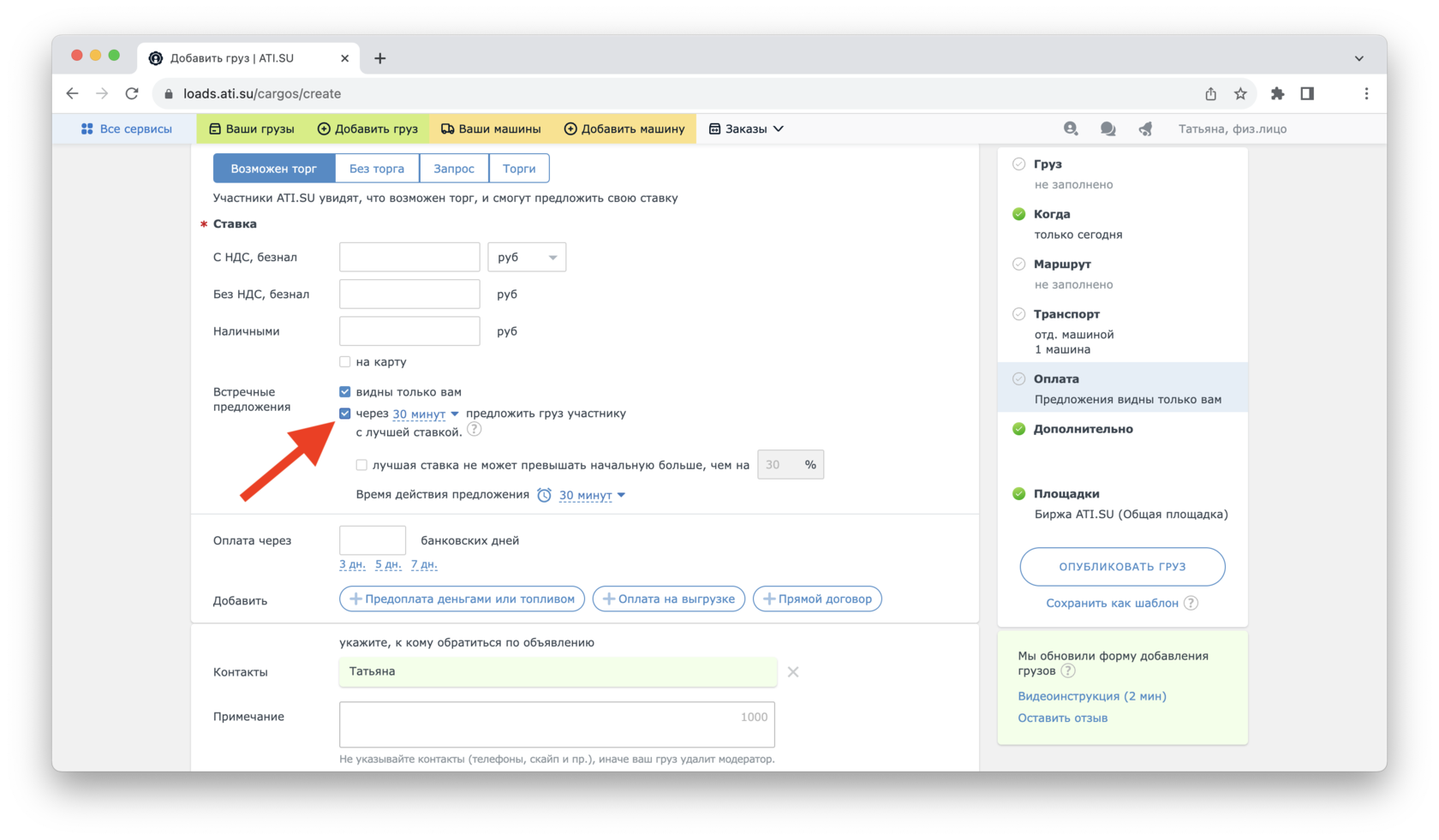
Task: Open the руб currency dropdown
Action: click(526, 257)
